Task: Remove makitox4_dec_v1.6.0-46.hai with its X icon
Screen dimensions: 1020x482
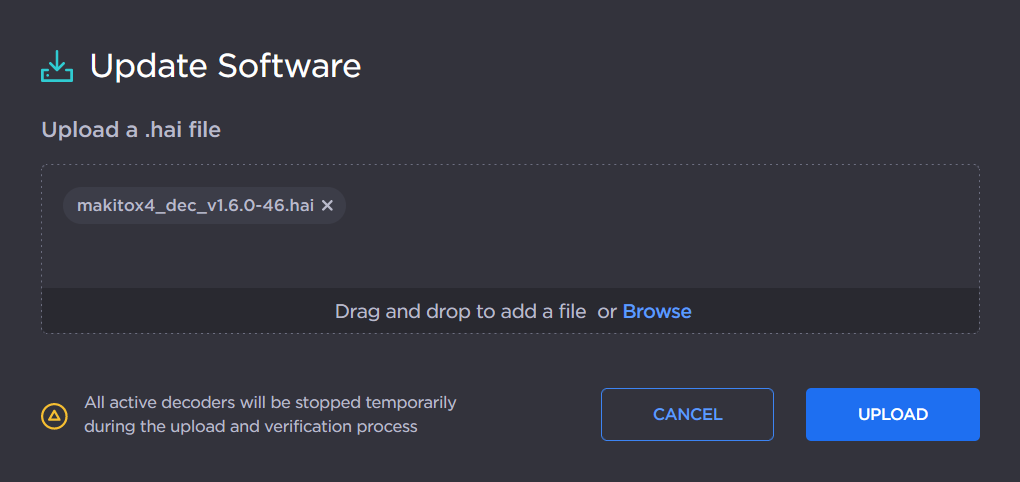Action: point(327,206)
